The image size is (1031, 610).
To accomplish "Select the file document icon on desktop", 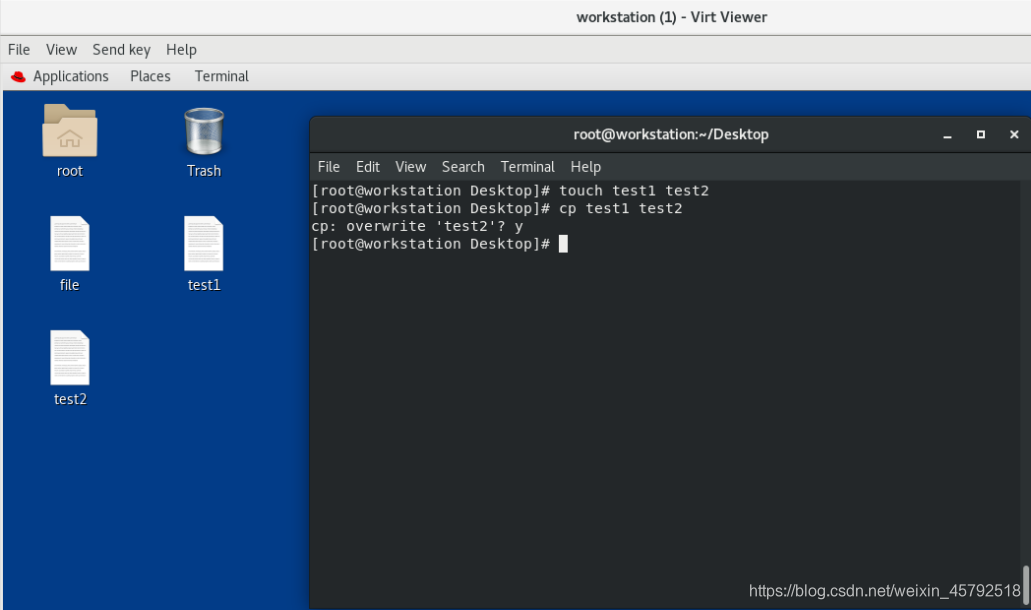I will [70, 243].
